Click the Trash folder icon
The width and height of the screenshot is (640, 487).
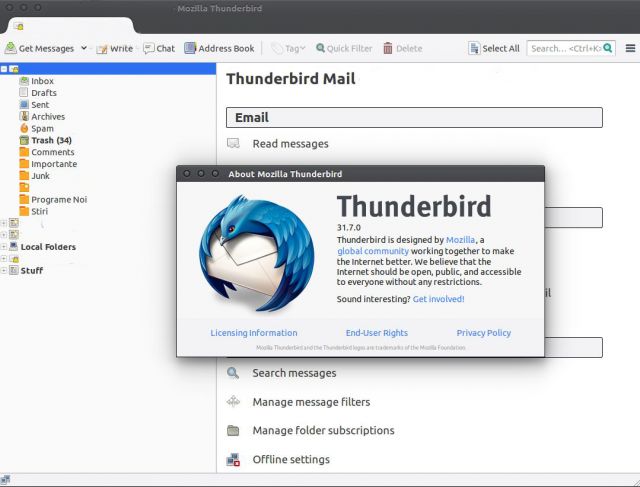24,140
